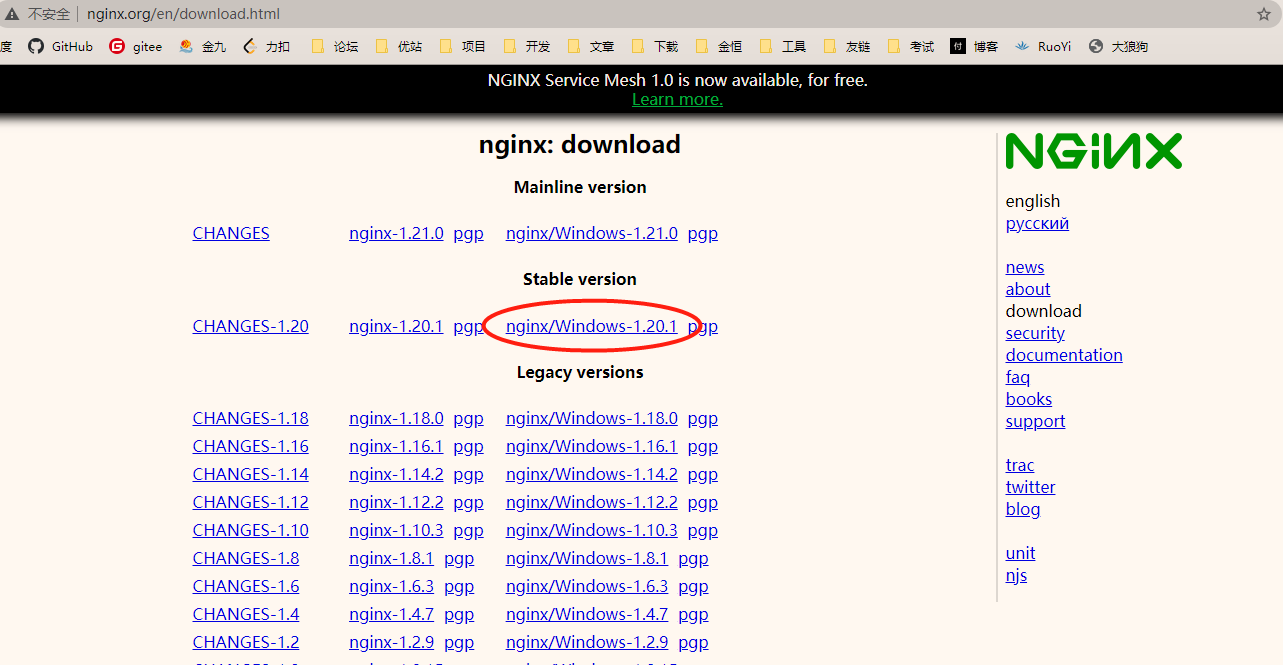The width and height of the screenshot is (1283, 665).
Task: Open the twitter link
Action: pyautogui.click(x=1030, y=487)
